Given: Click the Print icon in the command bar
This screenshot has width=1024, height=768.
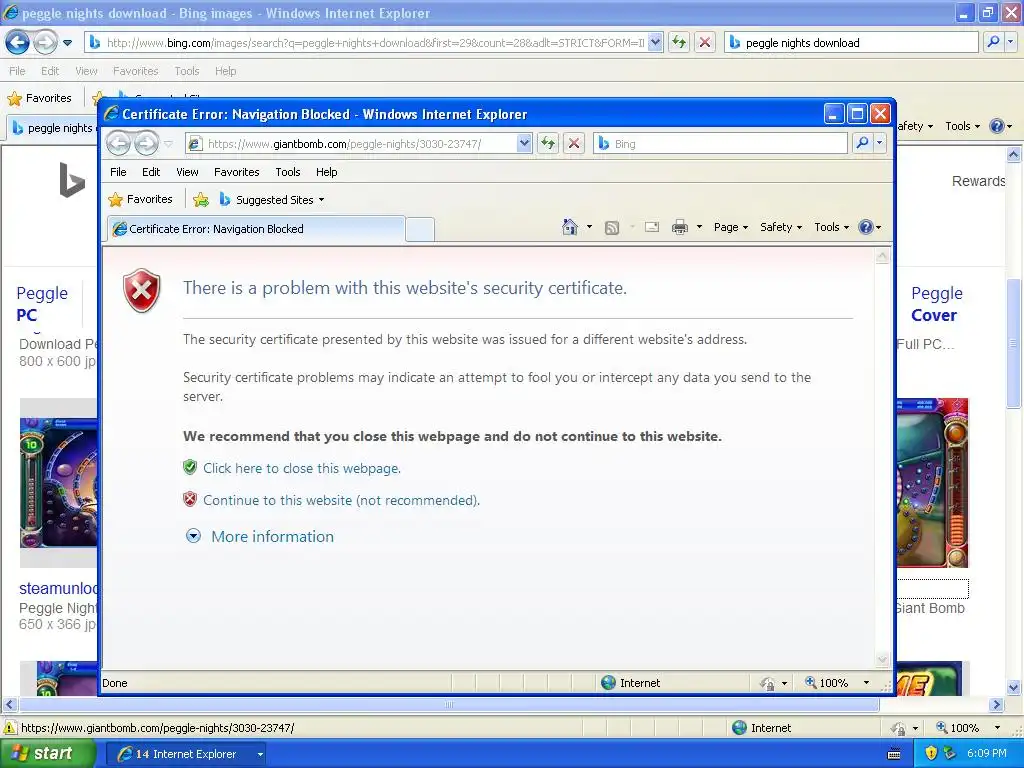Looking at the screenshot, I should tap(680, 227).
